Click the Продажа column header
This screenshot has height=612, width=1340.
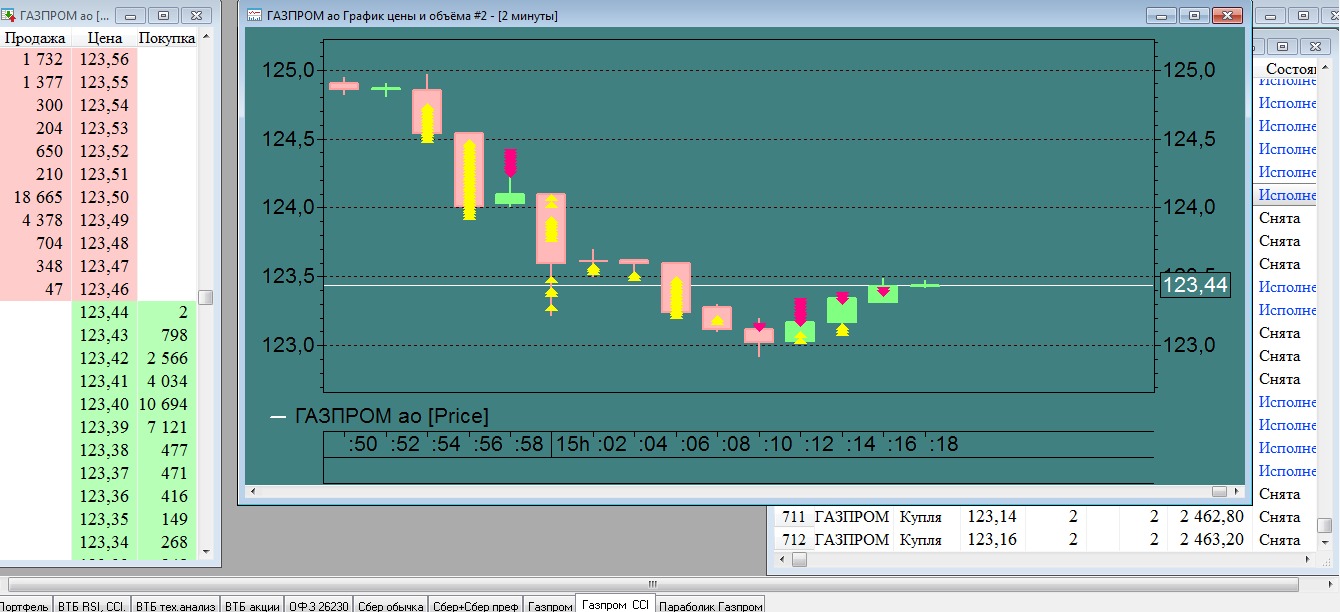pyautogui.click(x=35, y=38)
